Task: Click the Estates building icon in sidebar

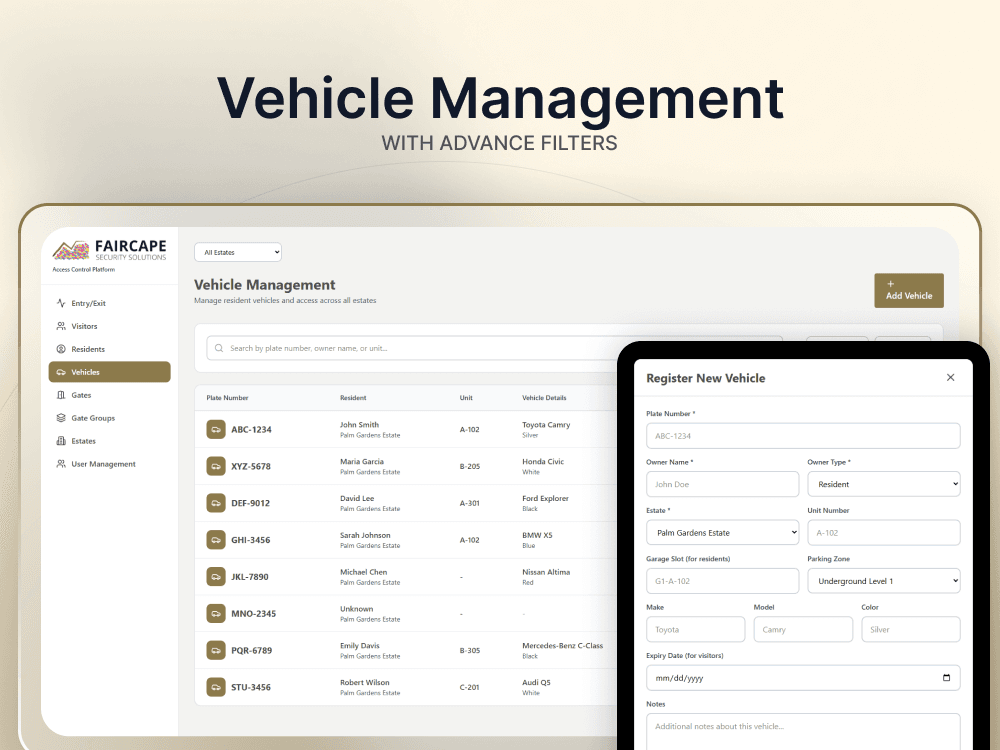Action: point(61,441)
